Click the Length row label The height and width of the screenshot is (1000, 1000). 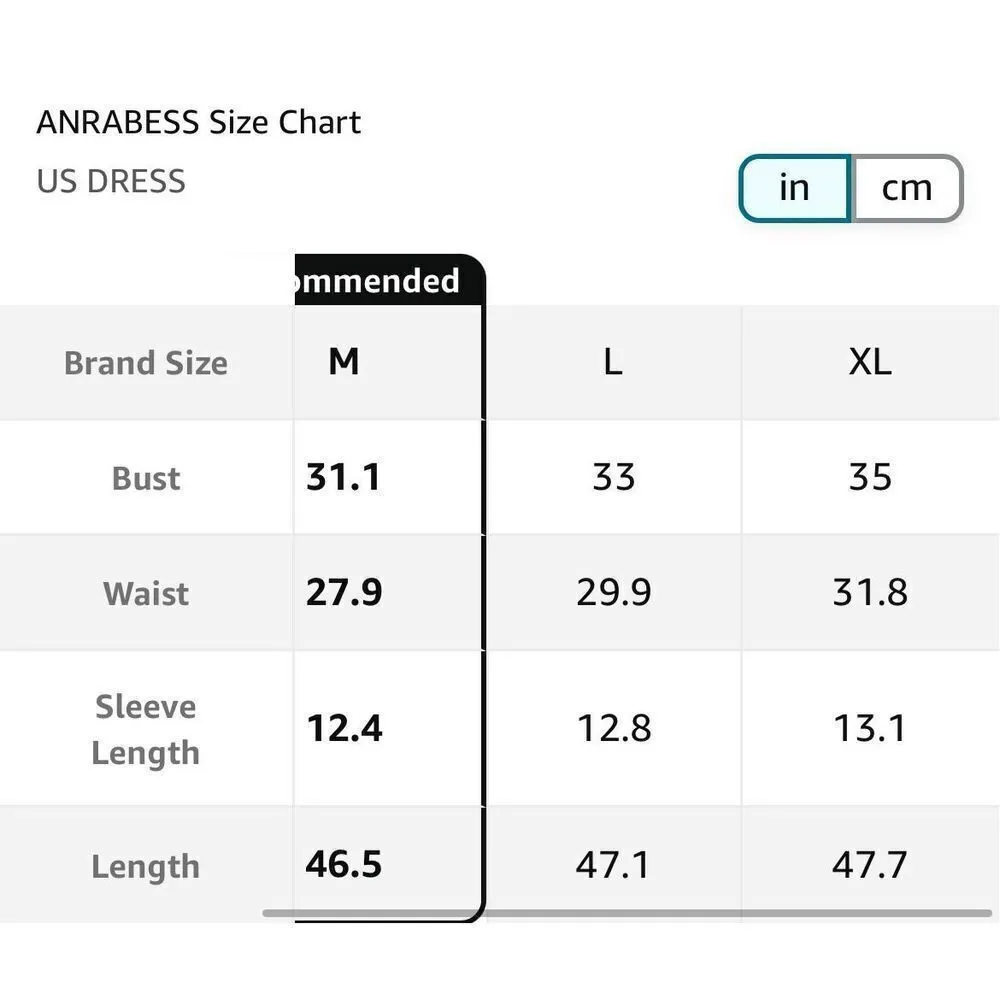[146, 865]
